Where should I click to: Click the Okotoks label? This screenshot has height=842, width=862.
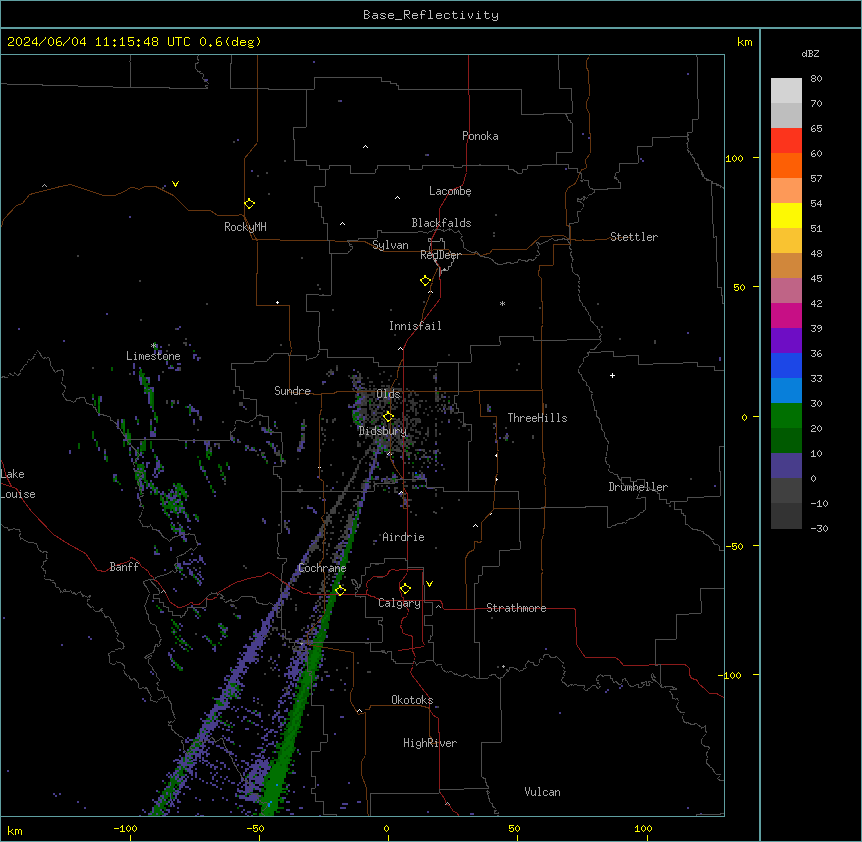pos(412,700)
